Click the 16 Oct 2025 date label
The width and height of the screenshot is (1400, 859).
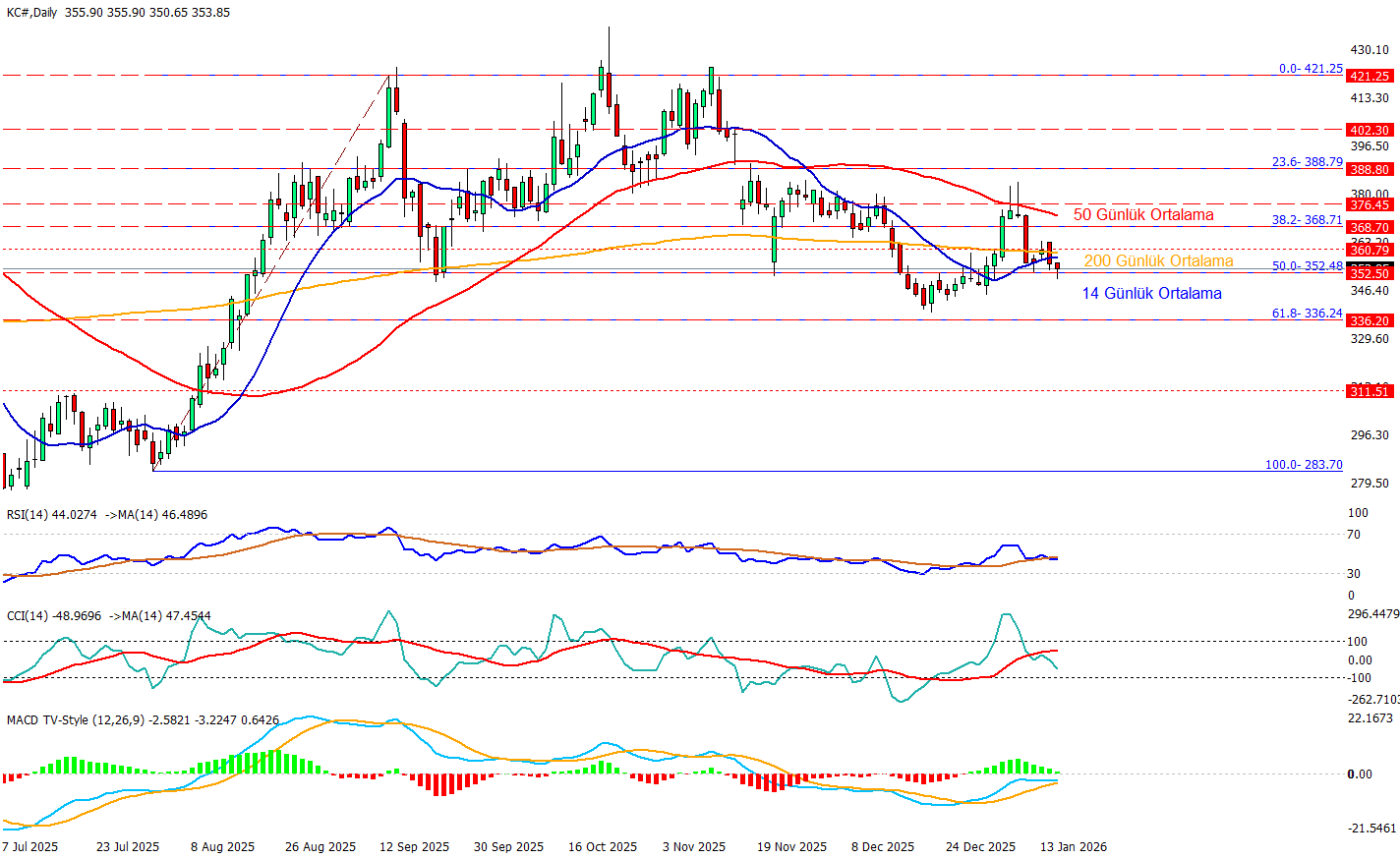(x=602, y=846)
